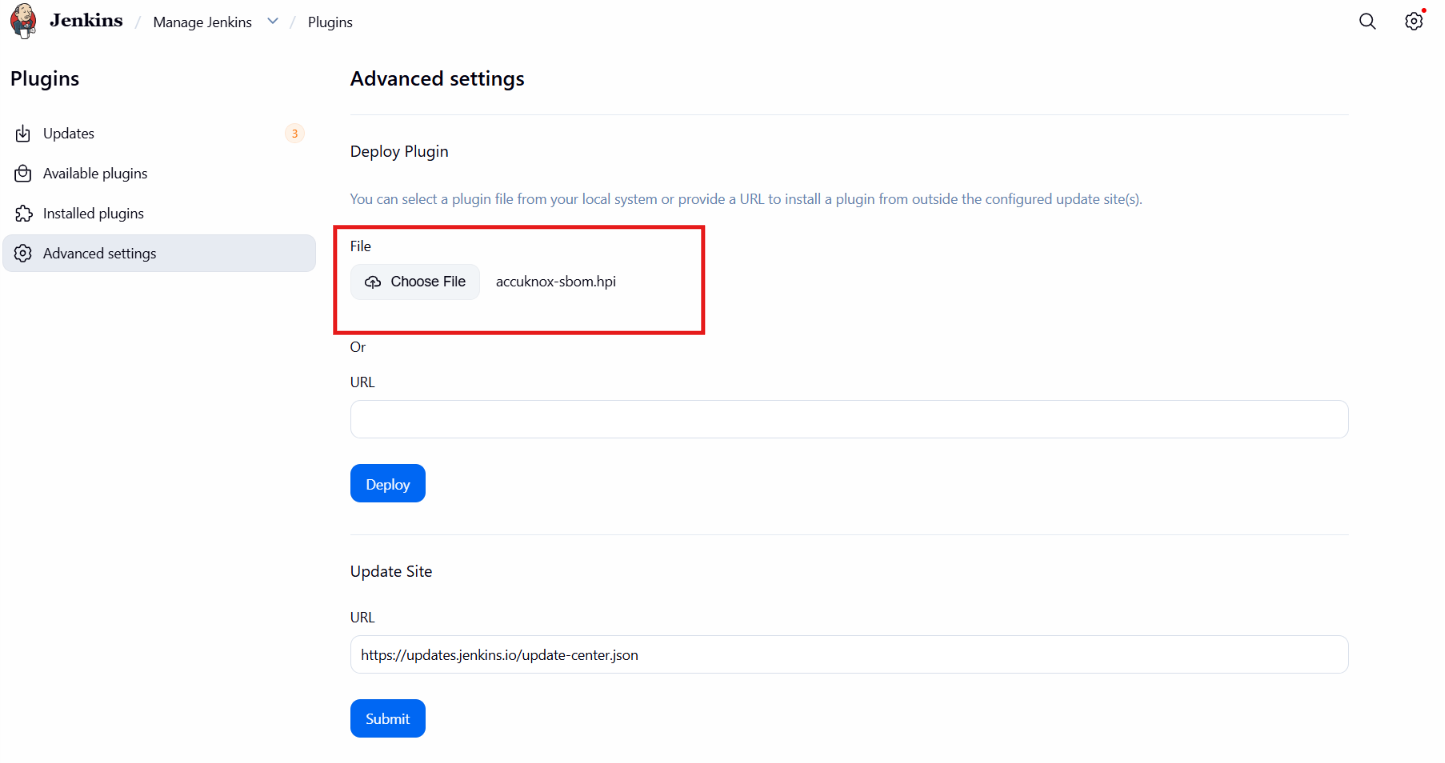Screen dimensions: 1445x763
Task: Click the Installed plugins puzzle icon
Action: [x=23, y=214]
